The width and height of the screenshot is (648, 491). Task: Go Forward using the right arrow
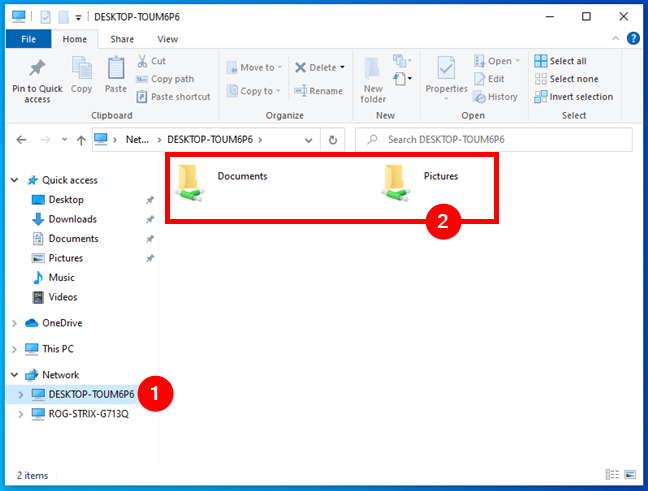pos(45,140)
